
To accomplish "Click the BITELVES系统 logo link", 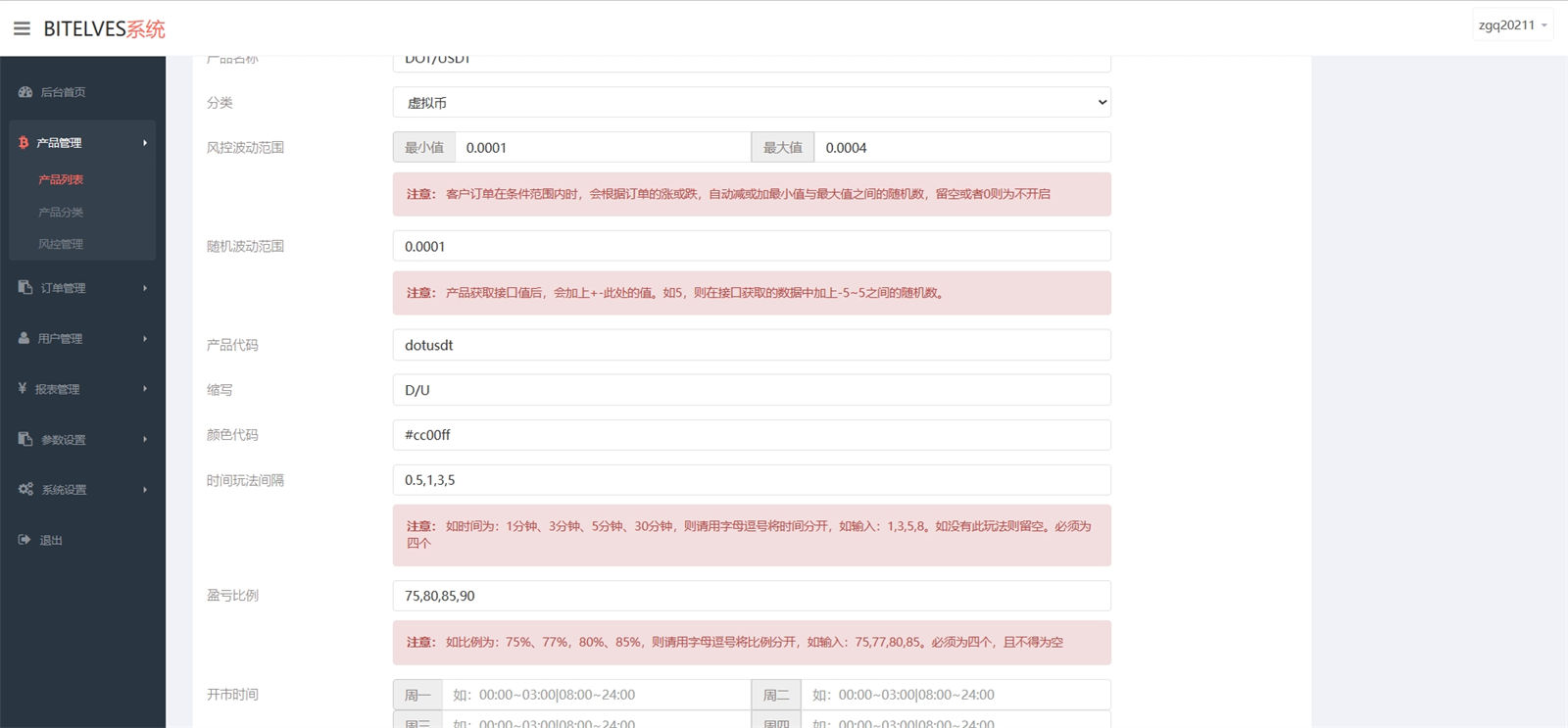I will [x=105, y=29].
